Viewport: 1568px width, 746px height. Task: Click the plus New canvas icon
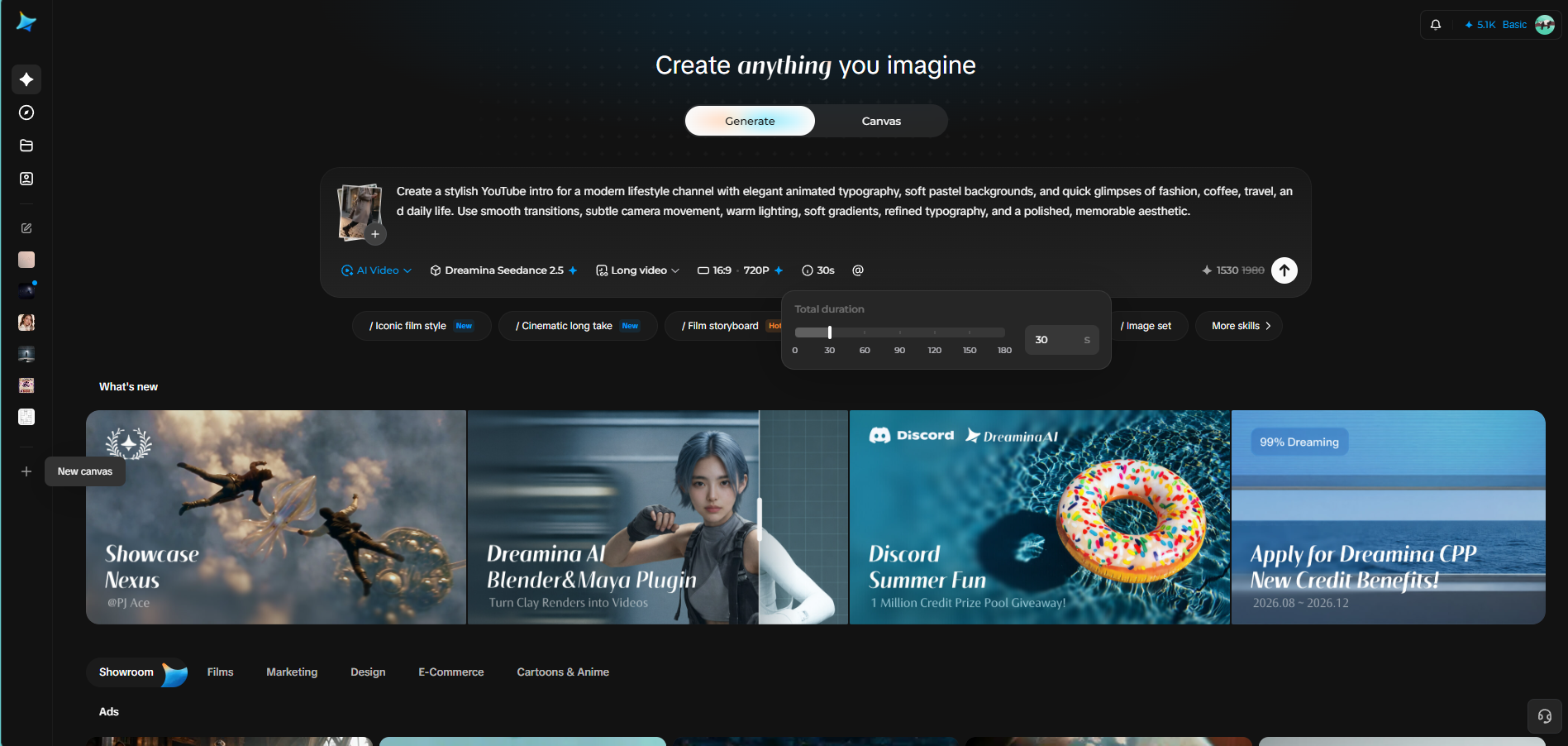(26, 471)
